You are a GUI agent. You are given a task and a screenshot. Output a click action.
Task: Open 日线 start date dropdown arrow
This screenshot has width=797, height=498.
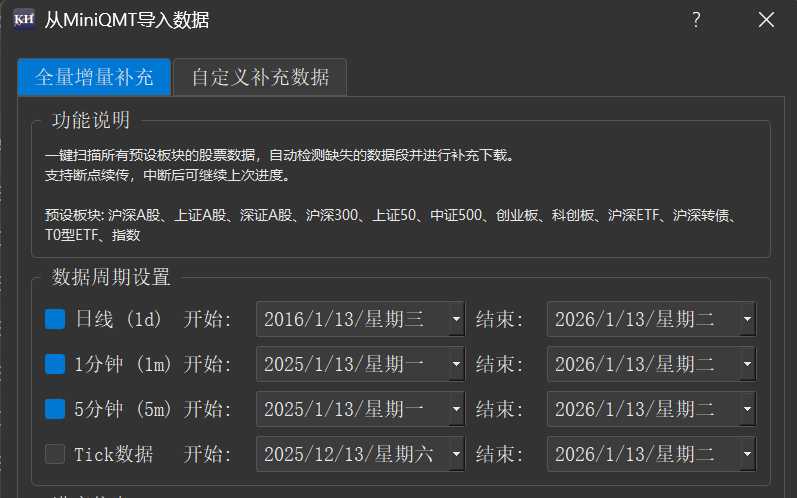(456, 320)
